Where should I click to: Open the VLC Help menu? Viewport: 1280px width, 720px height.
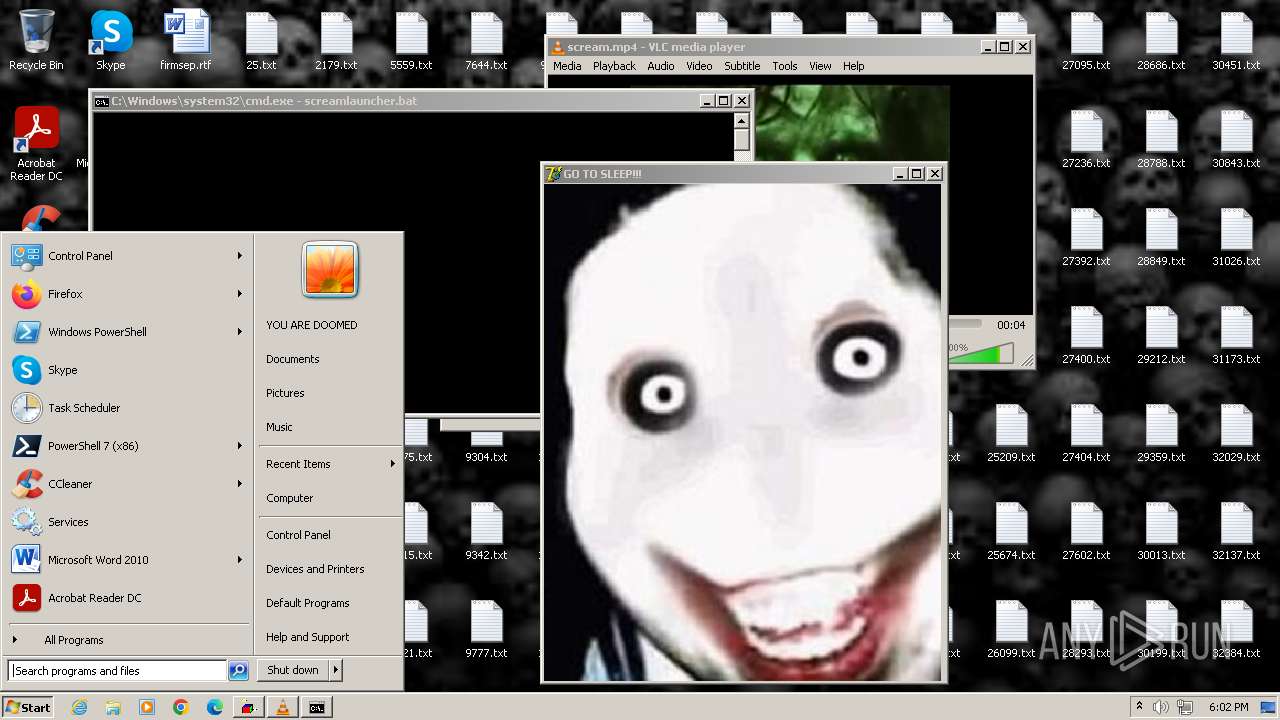pyautogui.click(x=853, y=66)
